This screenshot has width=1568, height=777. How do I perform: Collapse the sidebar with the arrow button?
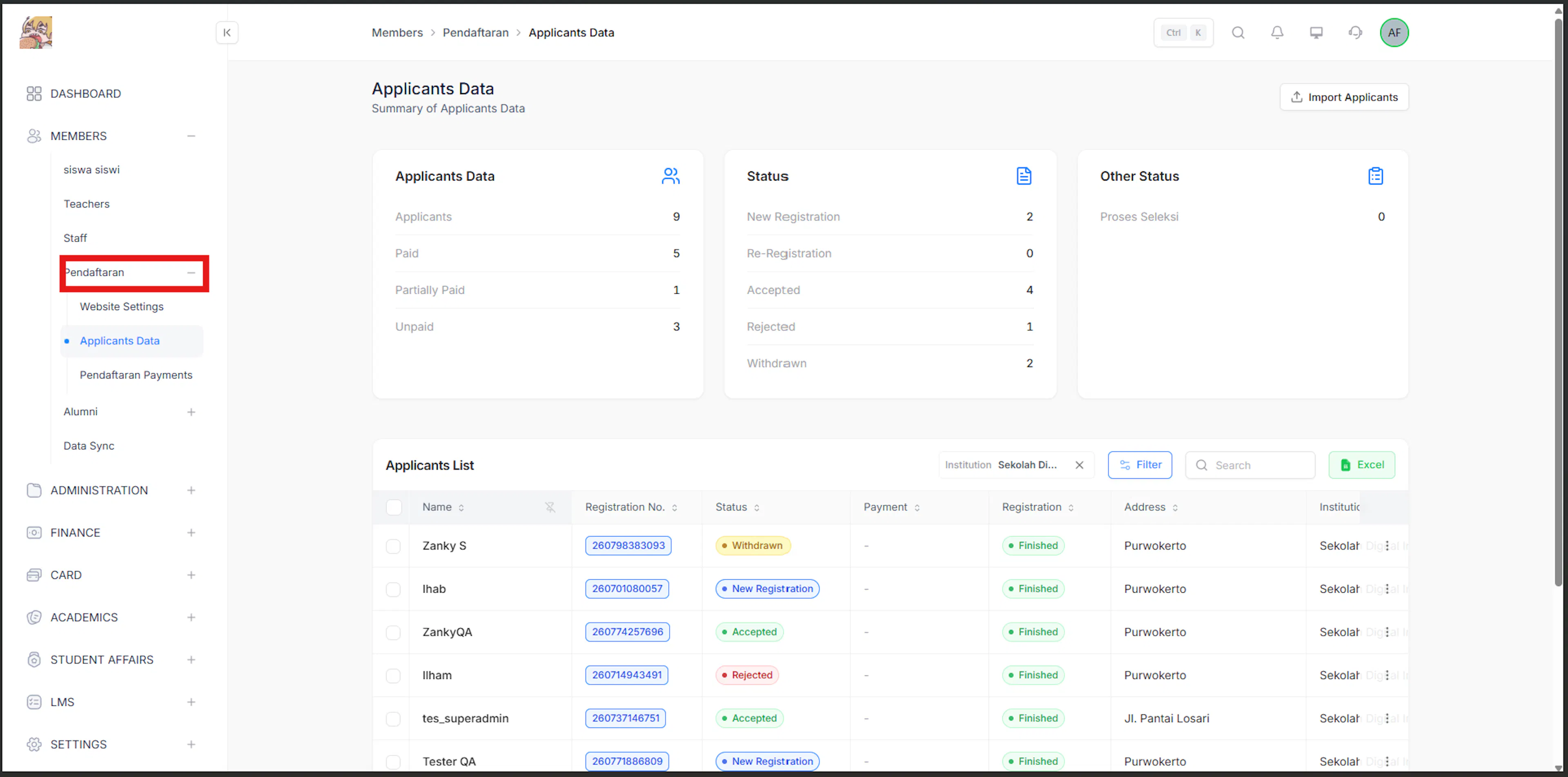pos(227,32)
